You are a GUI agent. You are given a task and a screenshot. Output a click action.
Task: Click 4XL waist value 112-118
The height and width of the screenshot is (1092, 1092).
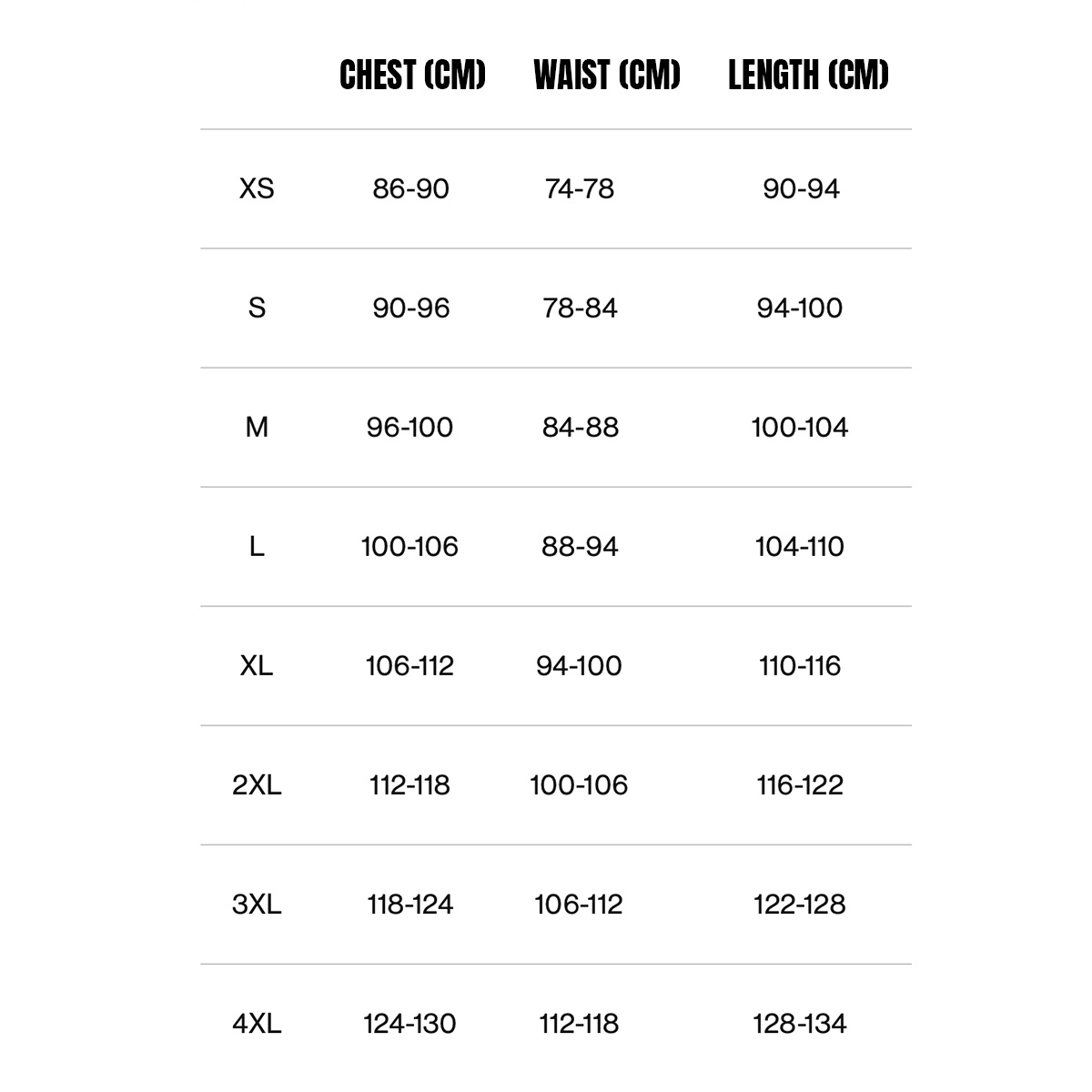pyautogui.click(x=579, y=1023)
